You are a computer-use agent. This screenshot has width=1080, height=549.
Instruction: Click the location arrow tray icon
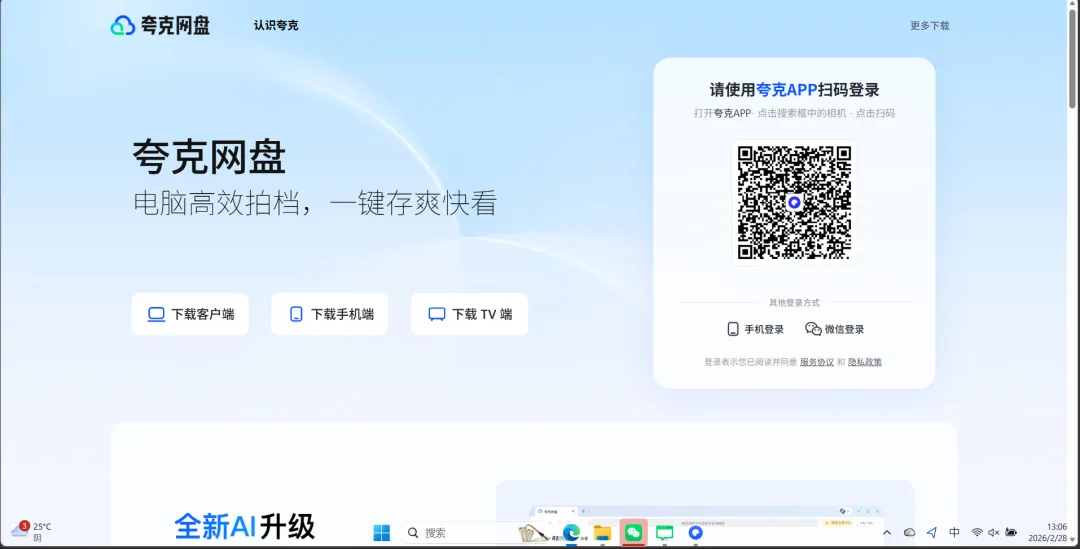[x=932, y=532]
